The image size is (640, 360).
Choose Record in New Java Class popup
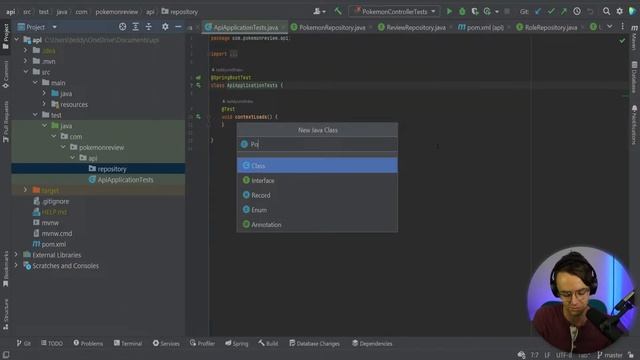point(317,195)
